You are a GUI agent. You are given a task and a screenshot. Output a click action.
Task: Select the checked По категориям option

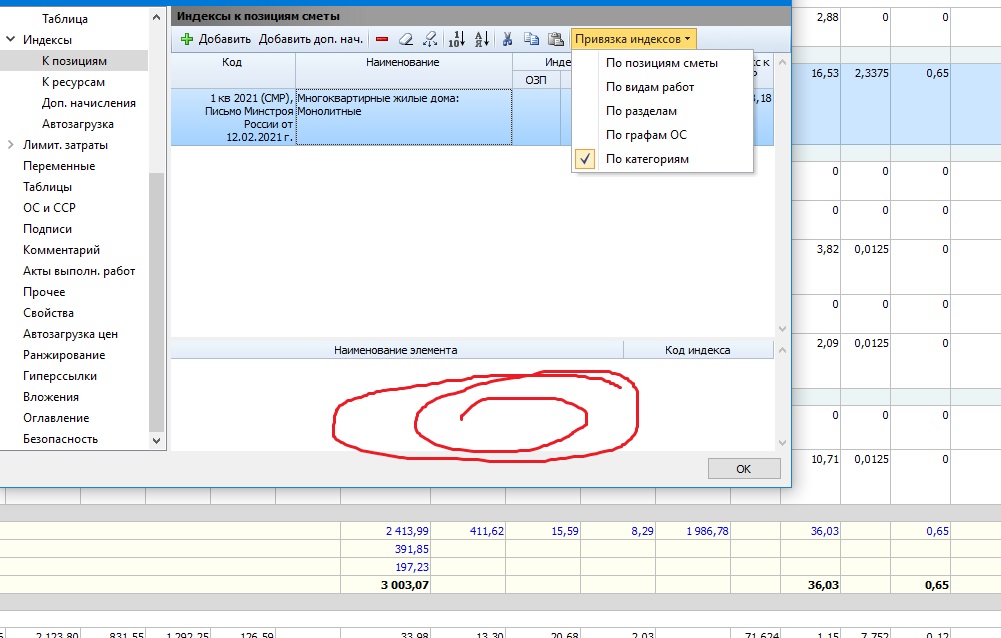coord(647,159)
